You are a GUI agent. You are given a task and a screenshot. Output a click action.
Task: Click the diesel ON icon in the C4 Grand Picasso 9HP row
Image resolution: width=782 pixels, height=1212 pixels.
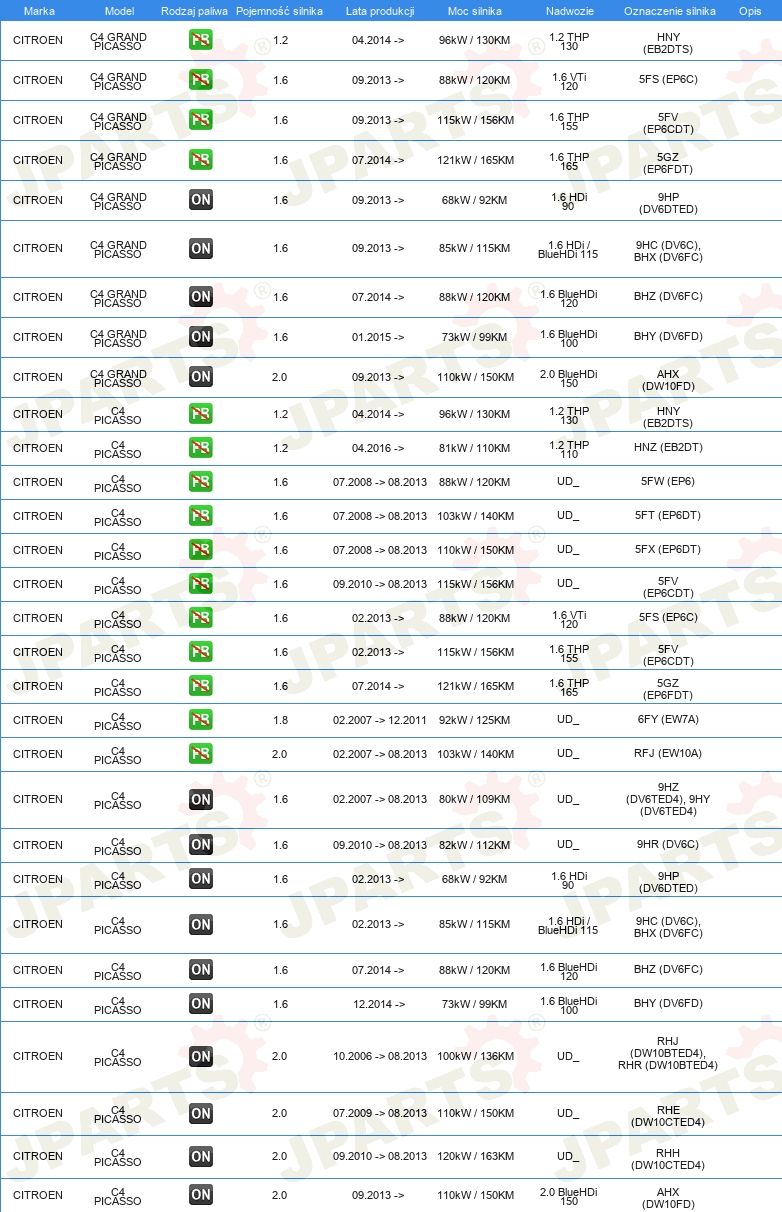click(x=201, y=200)
